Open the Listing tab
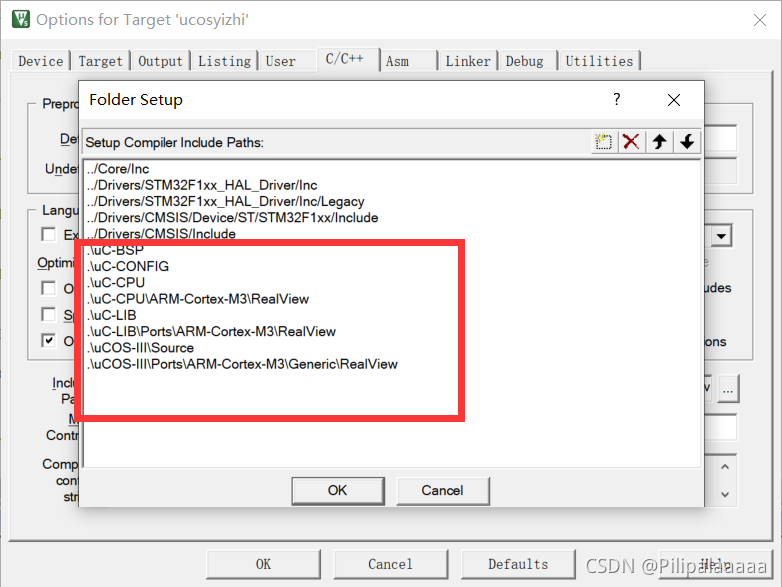Screen dimensions: 782x587 tap(224, 61)
